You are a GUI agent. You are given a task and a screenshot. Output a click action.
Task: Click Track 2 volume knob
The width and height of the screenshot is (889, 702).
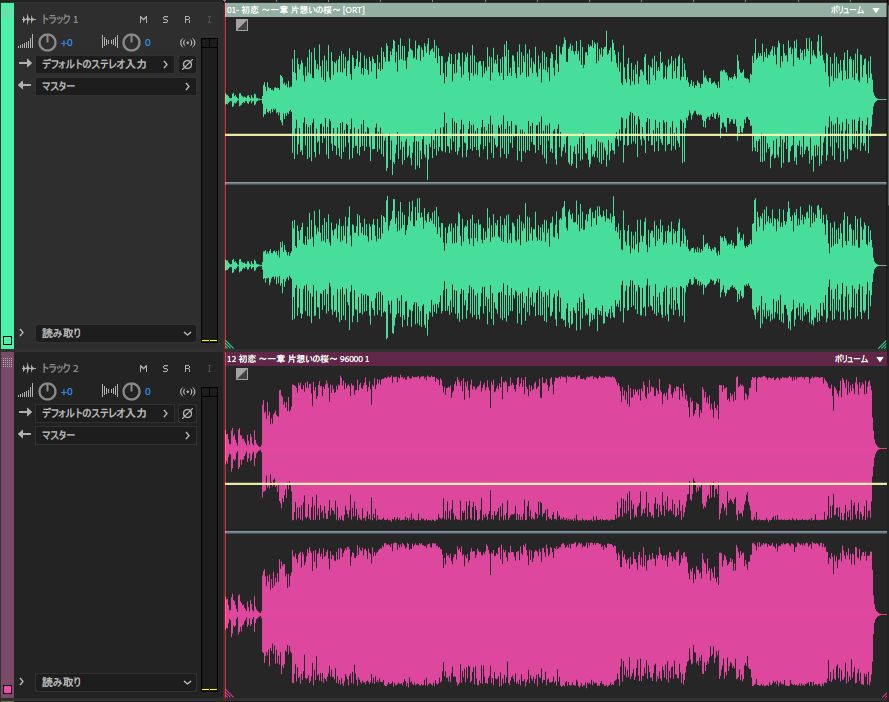(x=47, y=391)
